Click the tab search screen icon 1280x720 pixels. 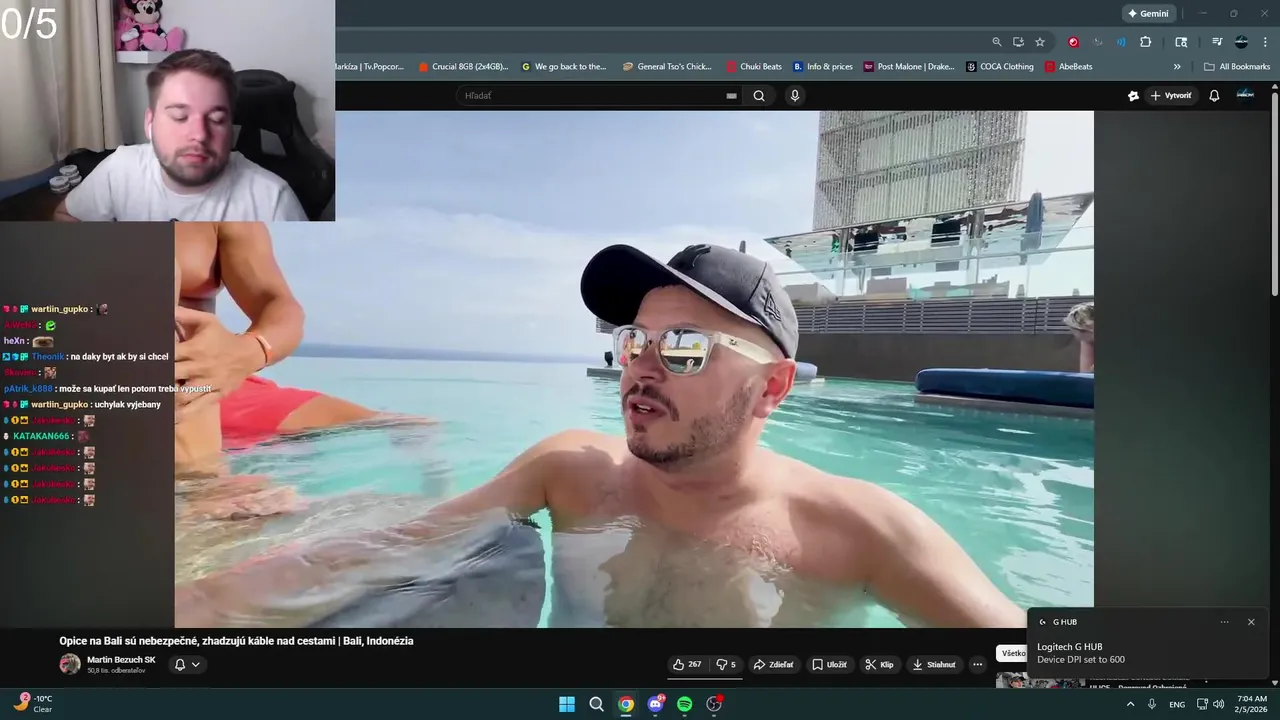tap(1181, 42)
